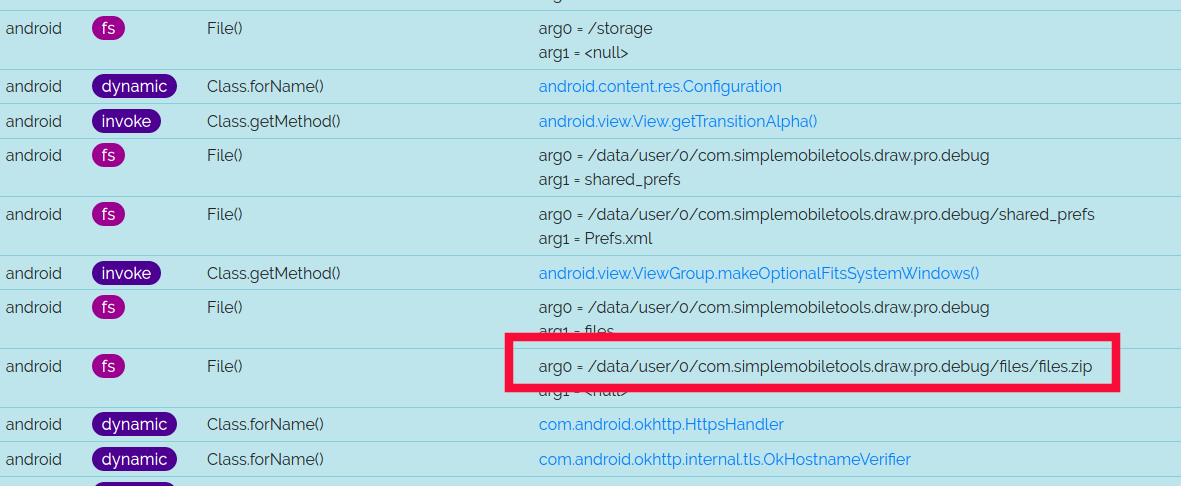Click the fs badge for the Prefs.xml row
The image size is (1181, 486).
pyautogui.click(x=108, y=215)
